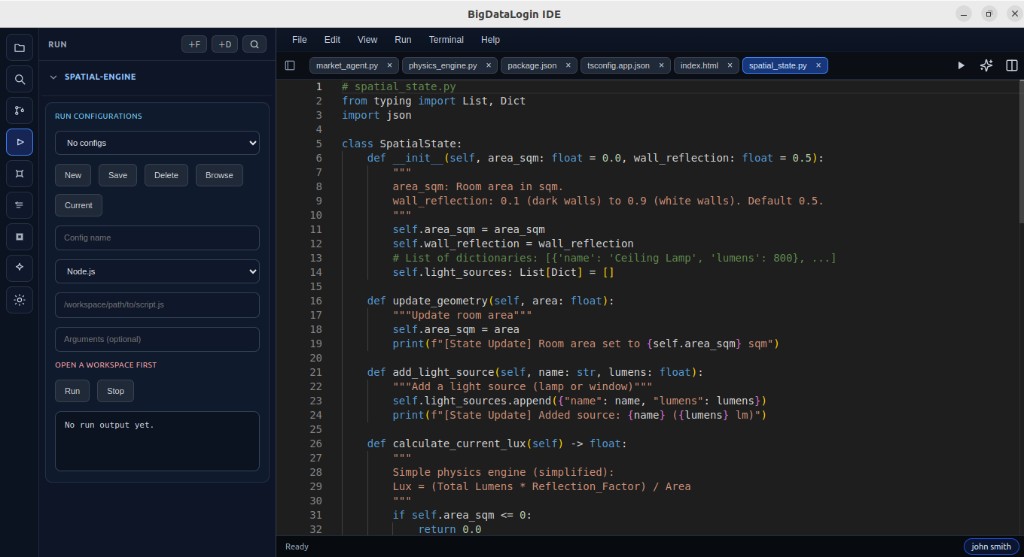Open the Help menu
This screenshot has width=1024, height=557.
tap(490, 40)
